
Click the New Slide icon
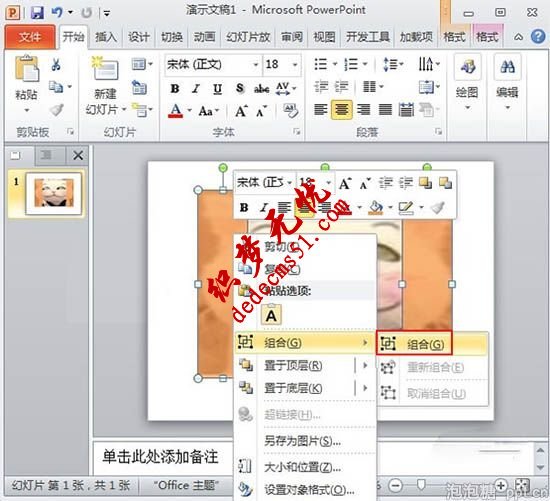tap(105, 68)
